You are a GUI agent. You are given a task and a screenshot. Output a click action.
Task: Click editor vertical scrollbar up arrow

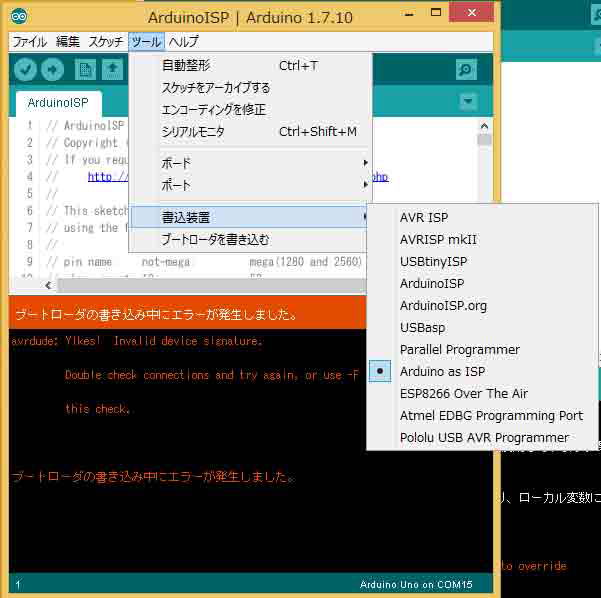click(484, 126)
